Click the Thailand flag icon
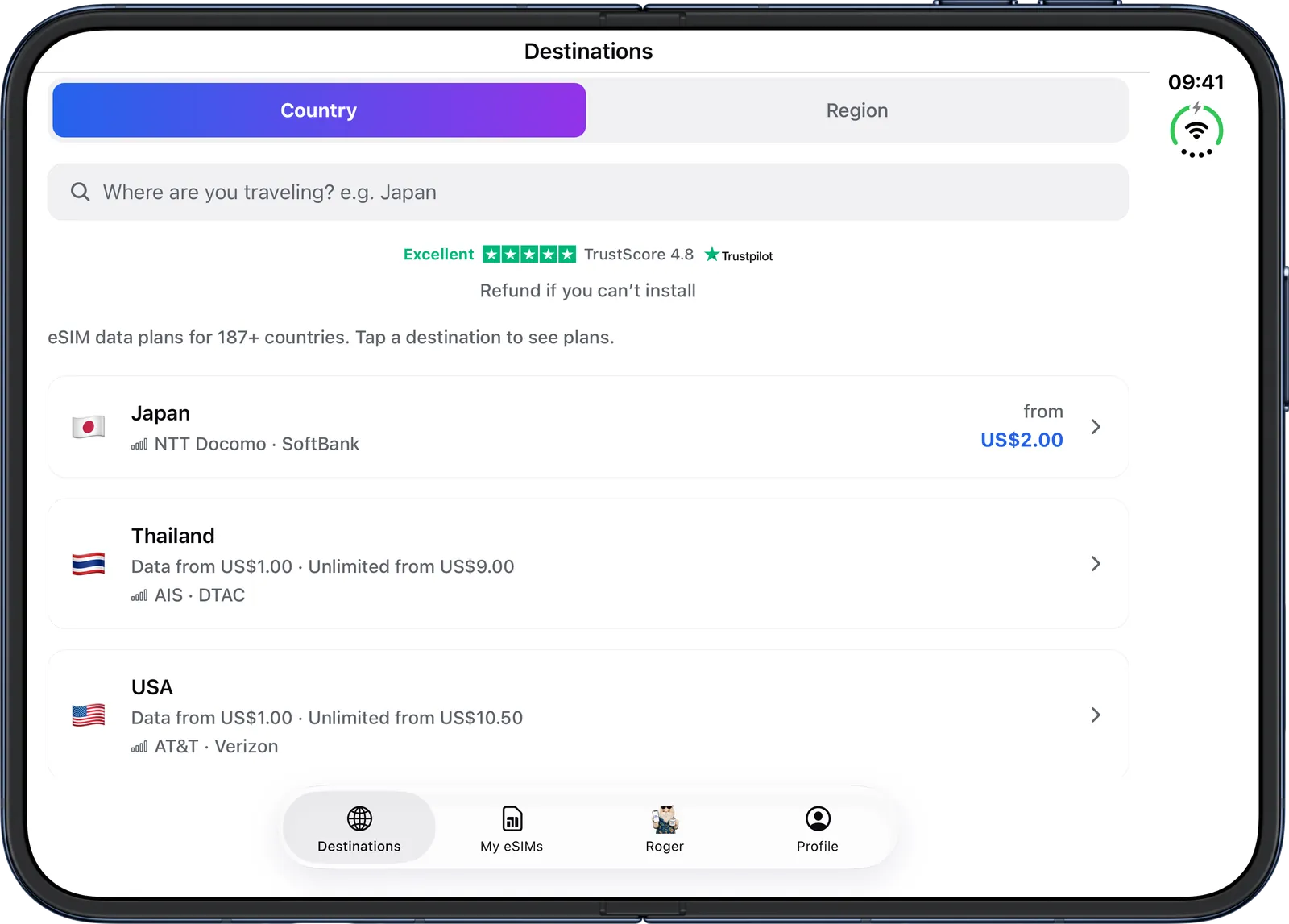This screenshot has width=1289, height=924. (89, 564)
